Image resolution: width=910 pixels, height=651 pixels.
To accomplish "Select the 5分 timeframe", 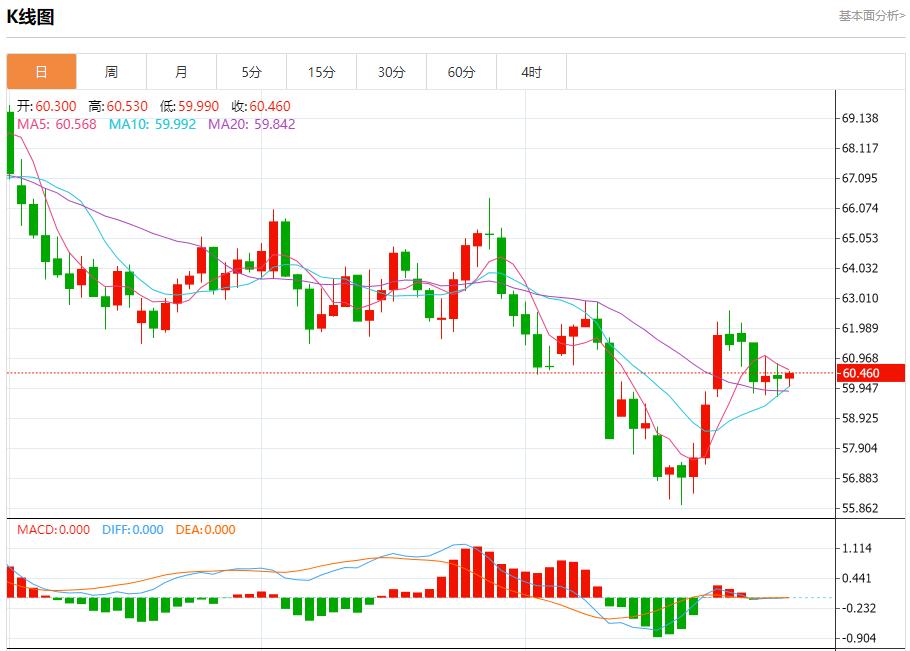I will pos(251,71).
